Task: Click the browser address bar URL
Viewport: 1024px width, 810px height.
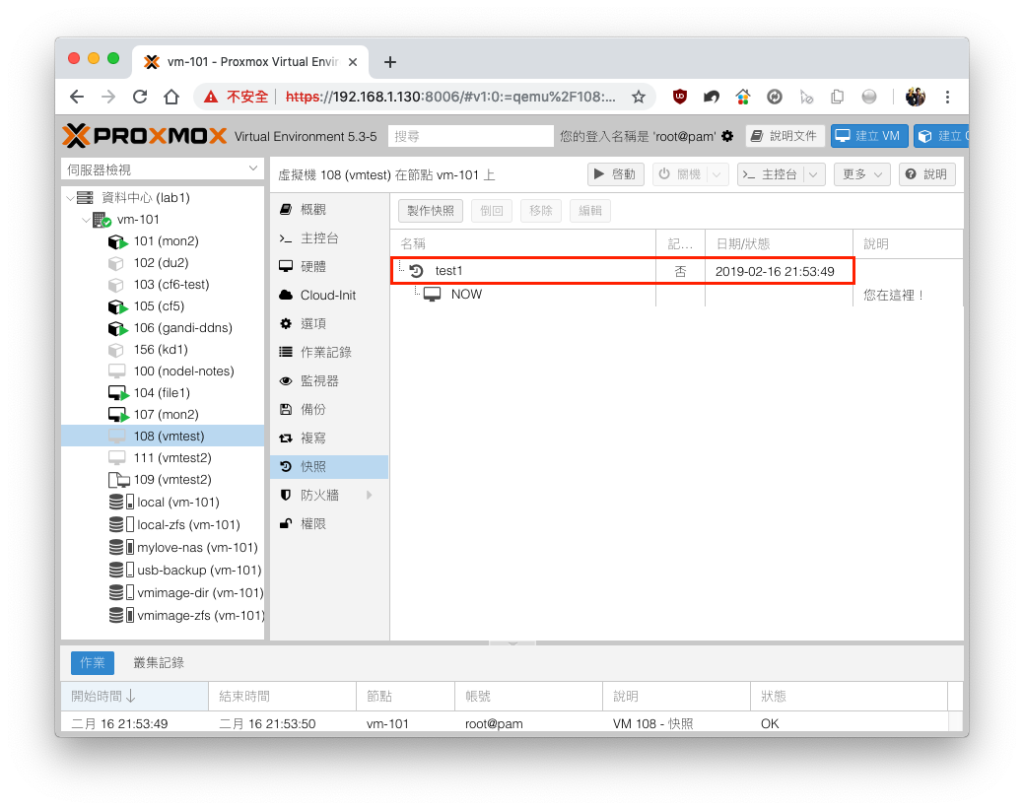Action: click(451, 97)
